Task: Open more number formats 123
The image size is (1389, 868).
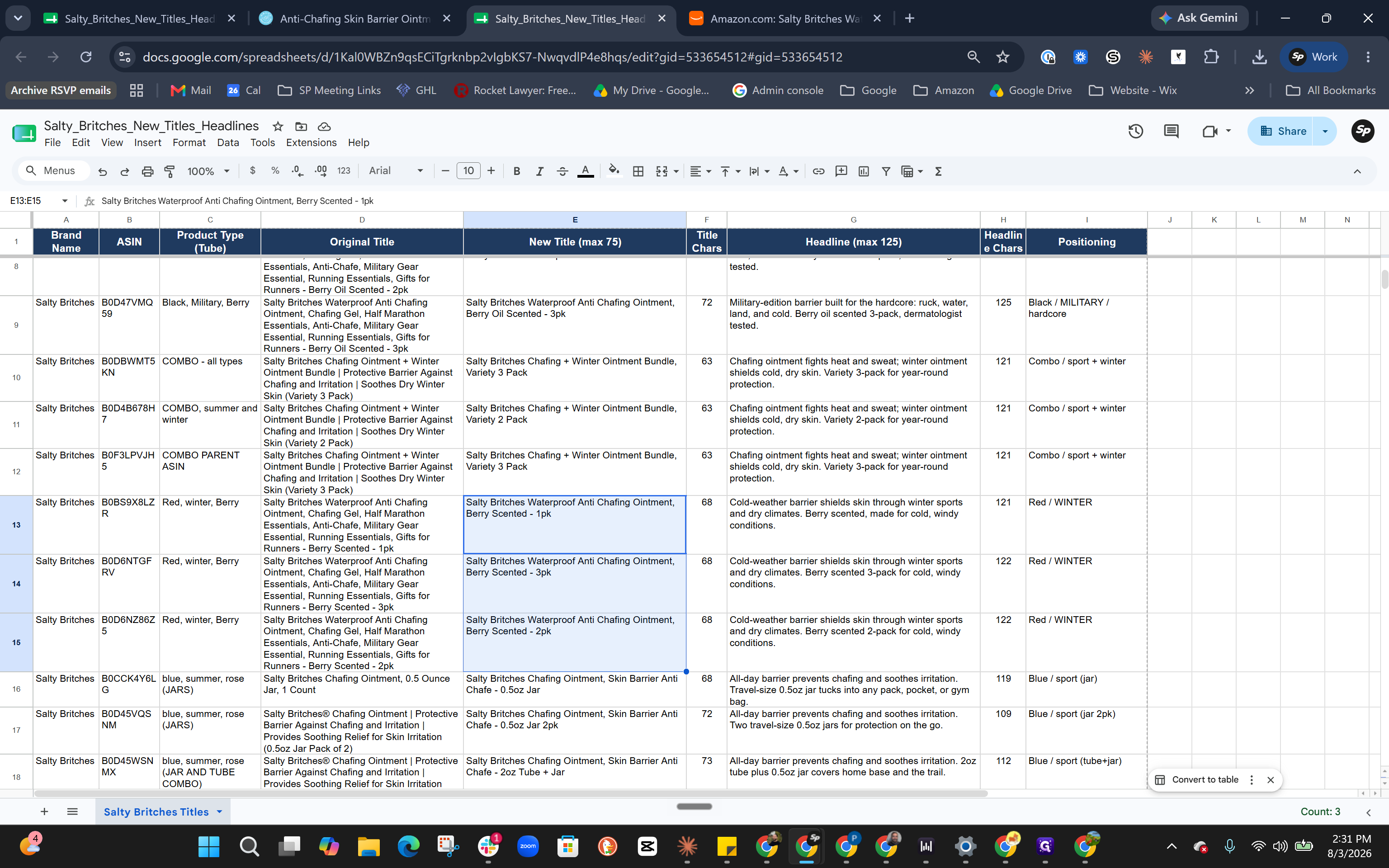Action: (343, 170)
